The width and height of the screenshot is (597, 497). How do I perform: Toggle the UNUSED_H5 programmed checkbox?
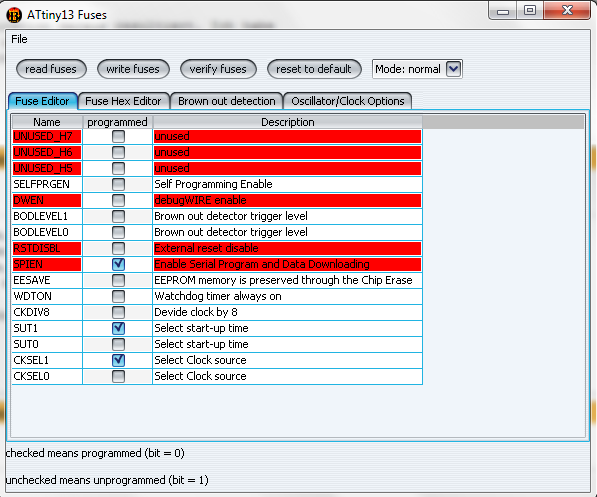click(118, 168)
